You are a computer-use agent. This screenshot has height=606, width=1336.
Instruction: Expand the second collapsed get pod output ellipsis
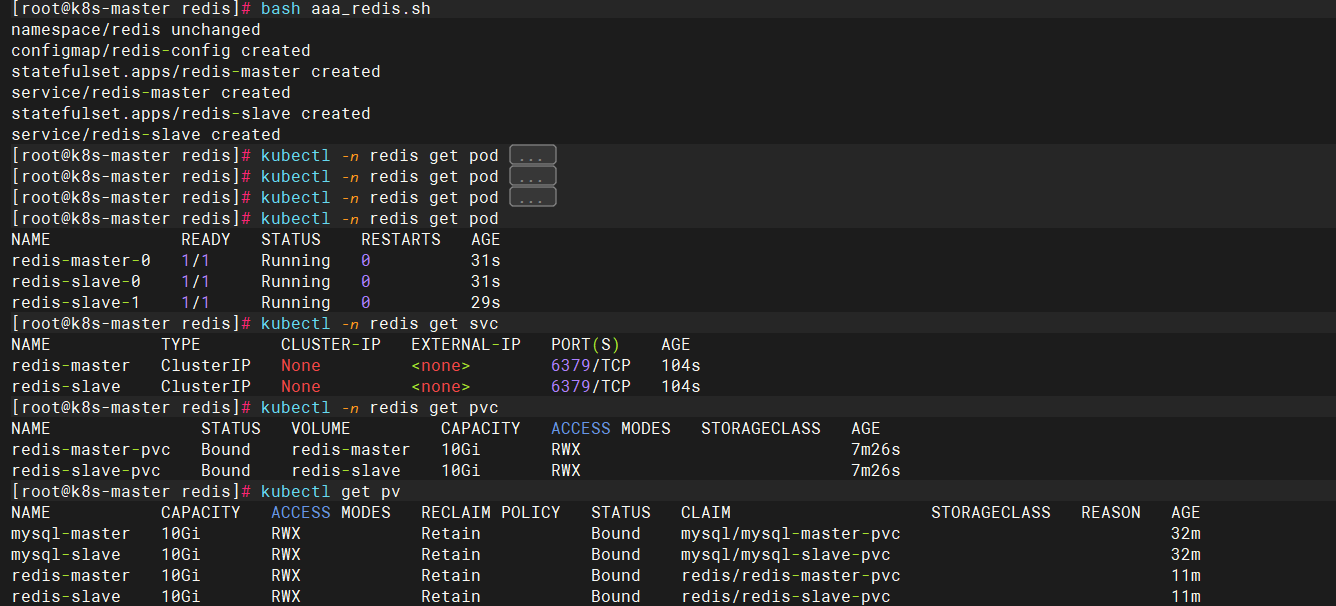coord(532,176)
